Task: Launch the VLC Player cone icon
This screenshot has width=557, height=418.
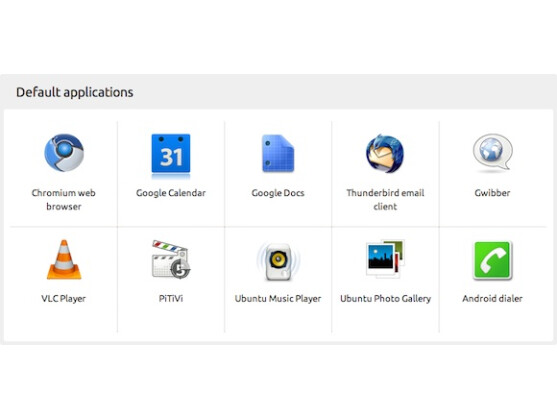Action: 64,260
